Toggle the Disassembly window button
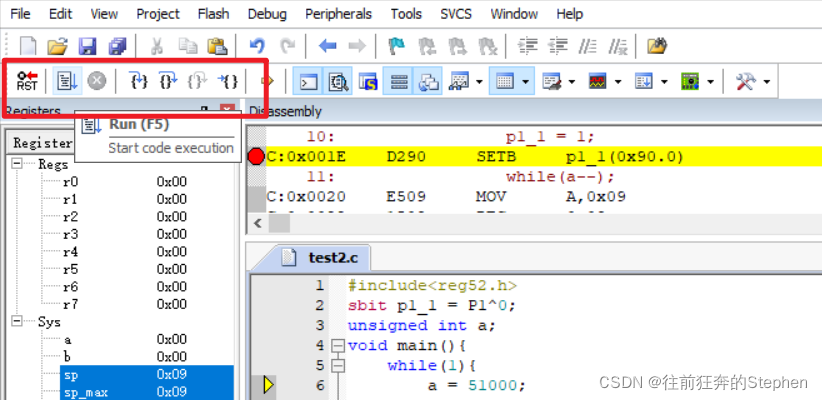Image resolution: width=822 pixels, height=400 pixels. point(338,81)
